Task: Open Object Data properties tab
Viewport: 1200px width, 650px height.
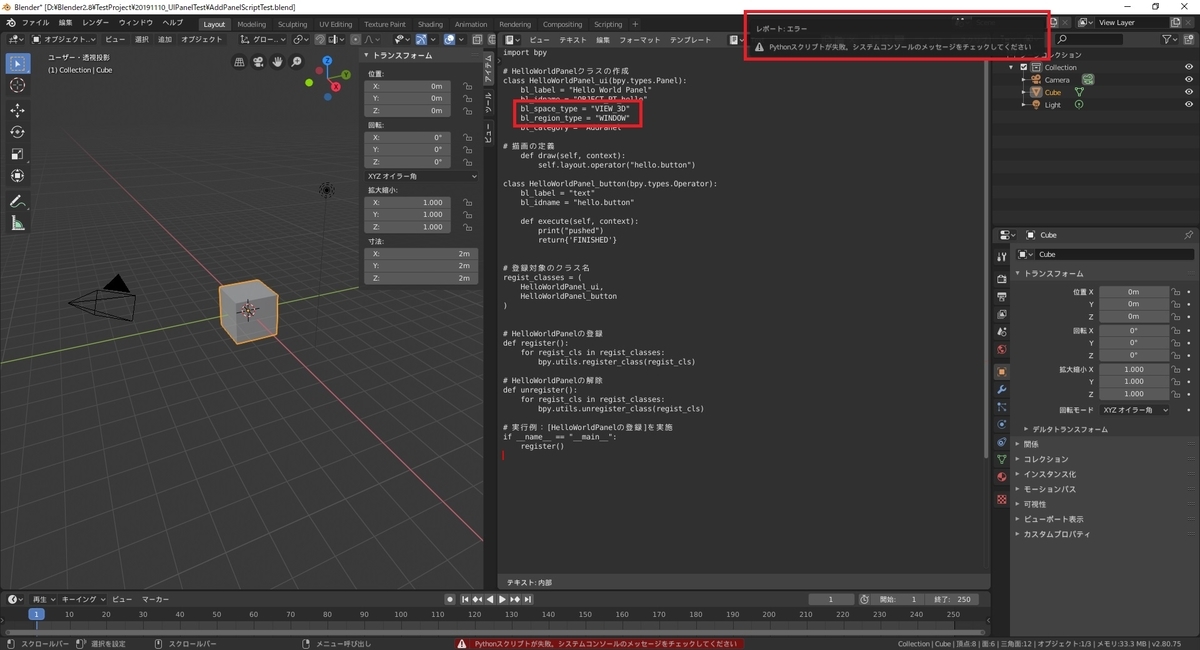Action: (1002, 459)
